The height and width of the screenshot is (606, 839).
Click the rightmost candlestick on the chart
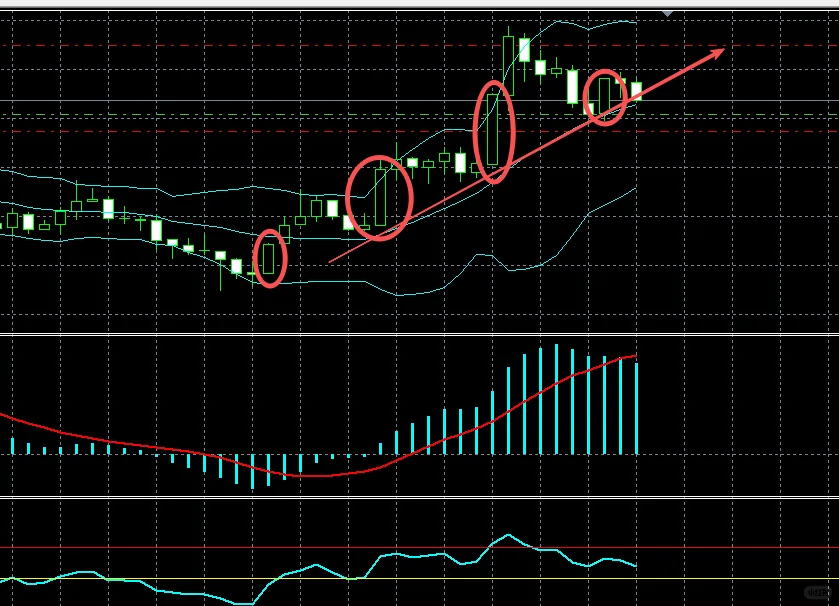click(x=636, y=90)
